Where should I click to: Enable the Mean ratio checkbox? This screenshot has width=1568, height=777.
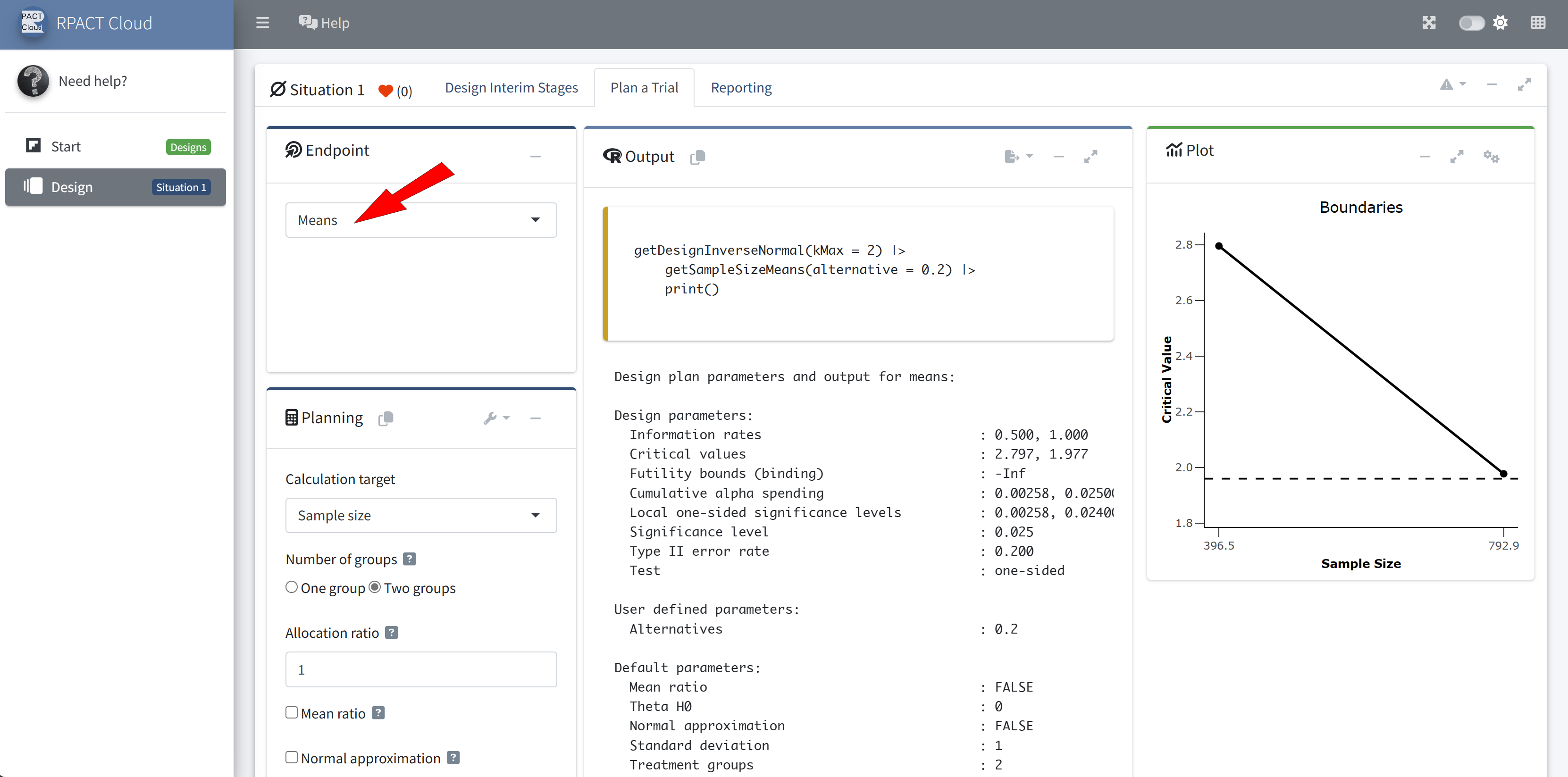(x=292, y=712)
